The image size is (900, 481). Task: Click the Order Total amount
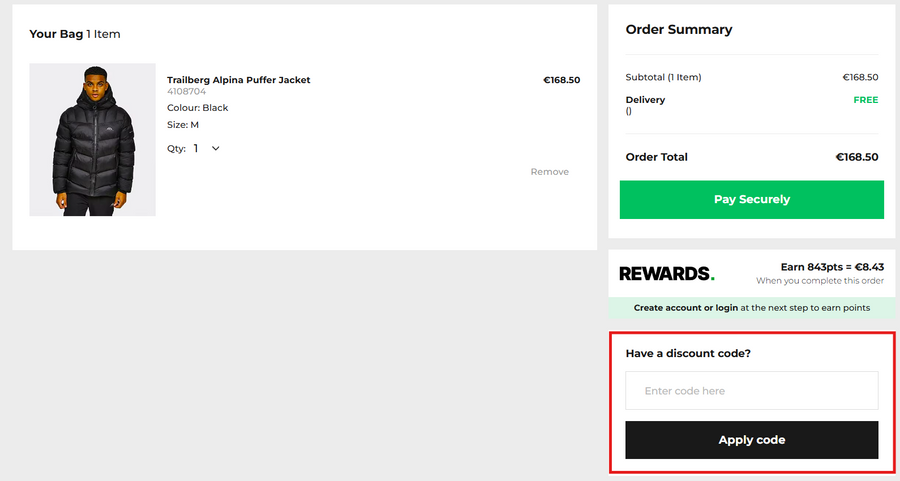click(856, 157)
